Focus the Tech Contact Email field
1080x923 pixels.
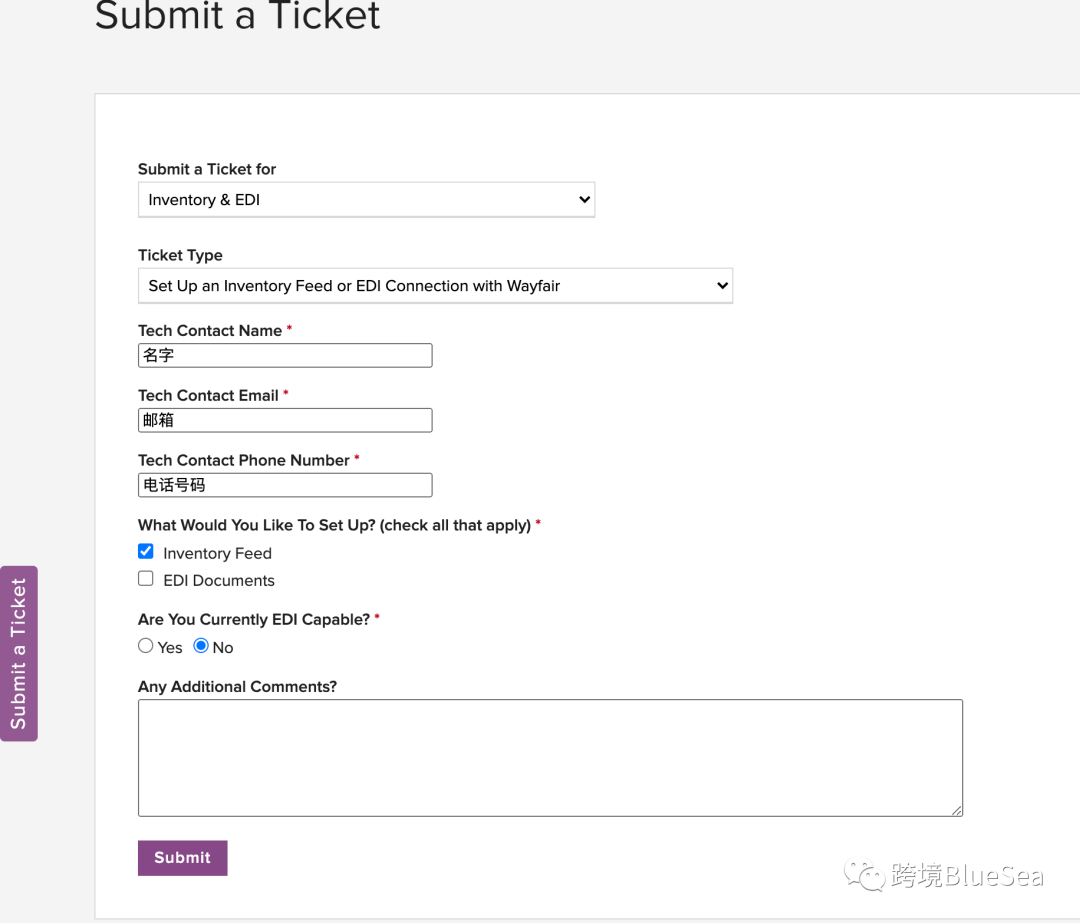[x=285, y=420]
